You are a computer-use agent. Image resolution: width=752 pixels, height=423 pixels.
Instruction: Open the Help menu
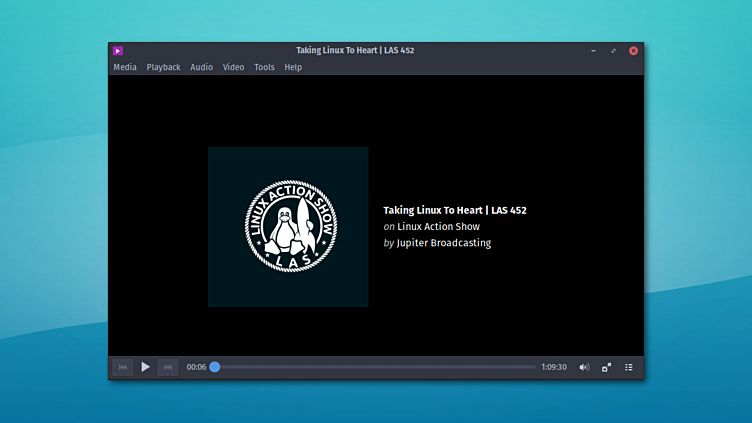(x=293, y=67)
